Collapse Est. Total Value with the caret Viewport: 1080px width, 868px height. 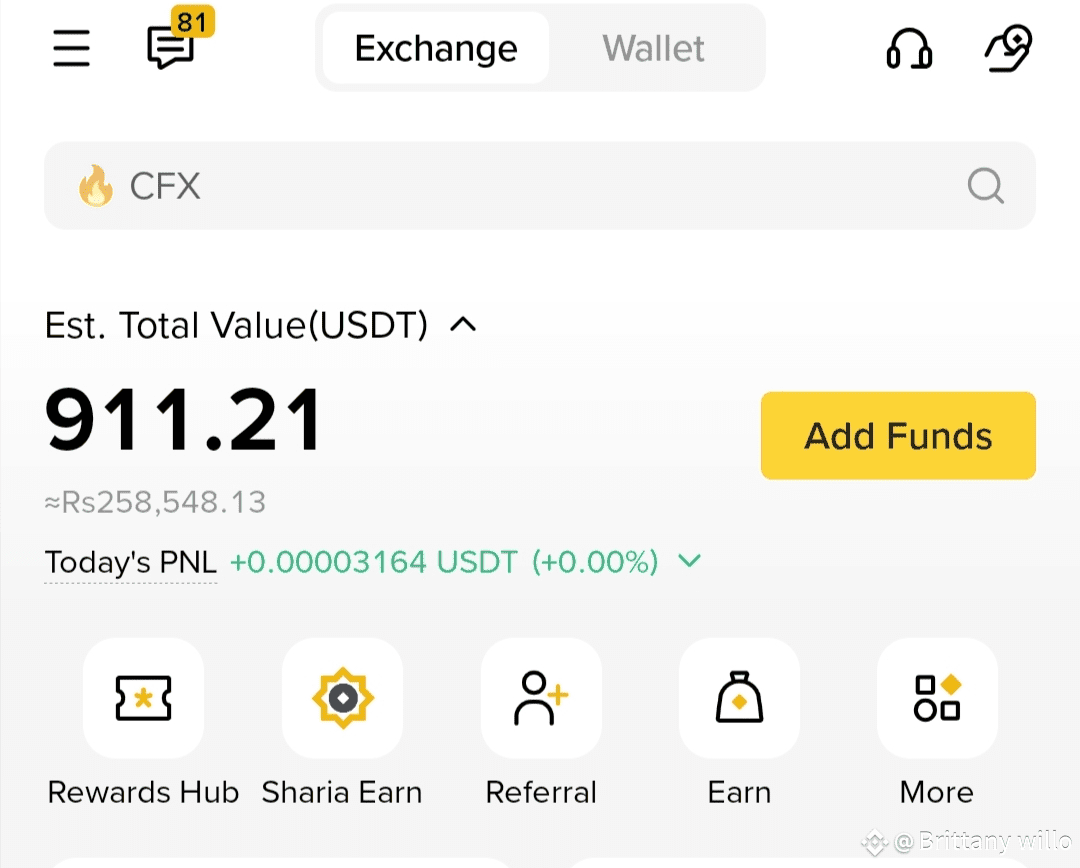463,324
